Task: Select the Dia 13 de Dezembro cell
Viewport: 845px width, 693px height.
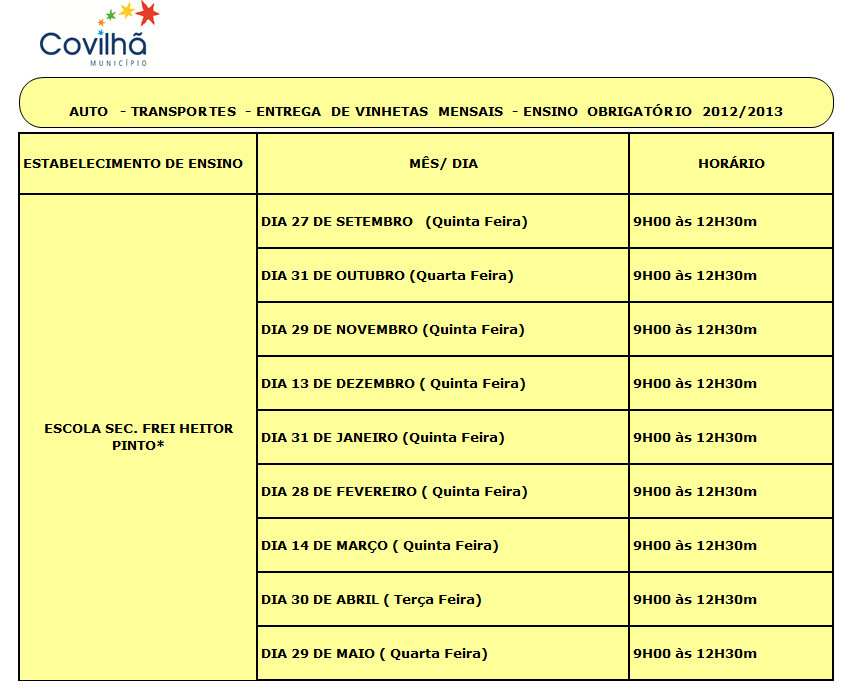Action: (393, 383)
